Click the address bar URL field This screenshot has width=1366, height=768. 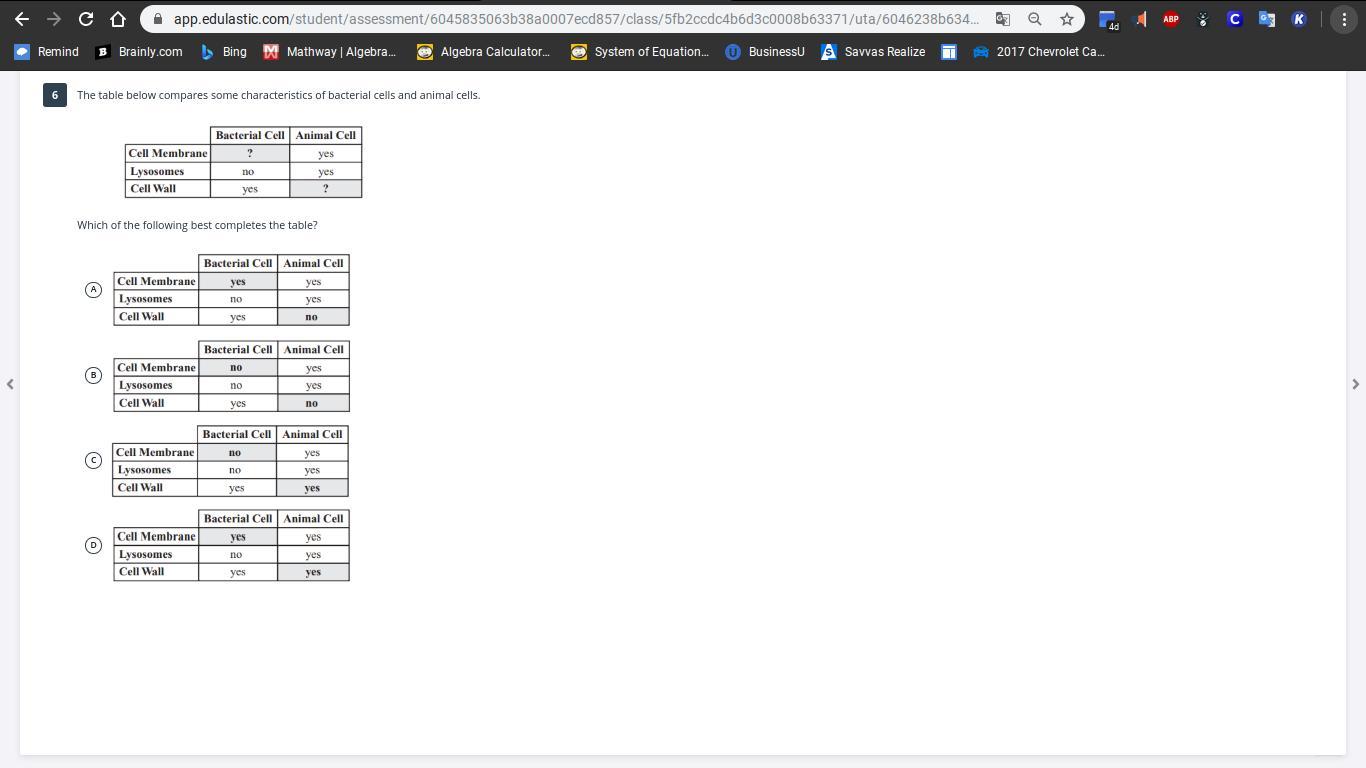(x=576, y=19)
